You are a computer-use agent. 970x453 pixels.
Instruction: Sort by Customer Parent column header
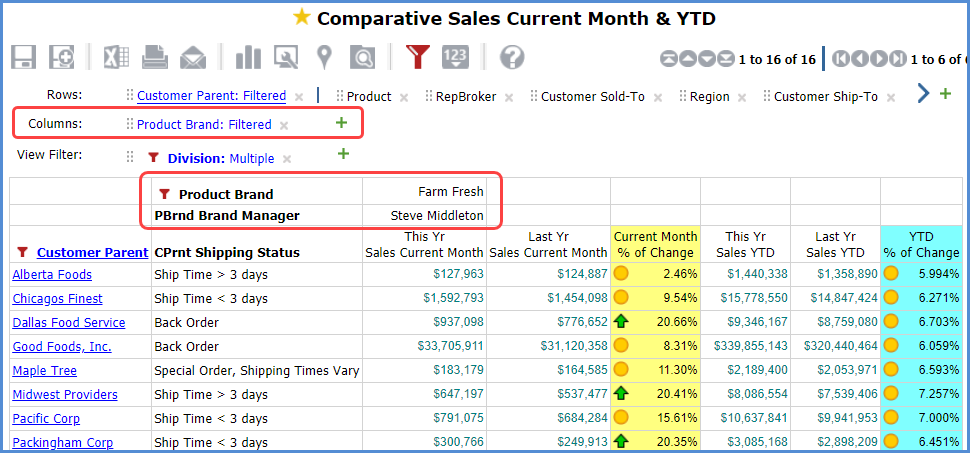coord(92,252)
